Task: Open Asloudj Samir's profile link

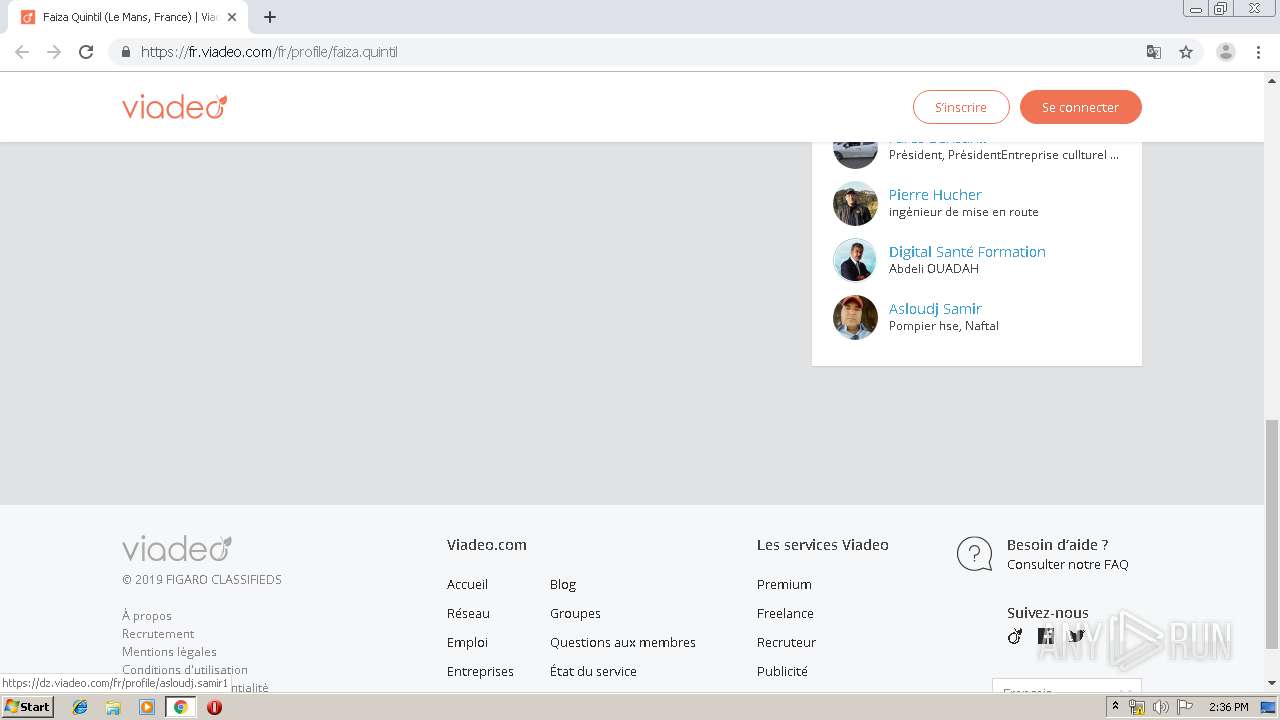Action: (x=935, y=309)
